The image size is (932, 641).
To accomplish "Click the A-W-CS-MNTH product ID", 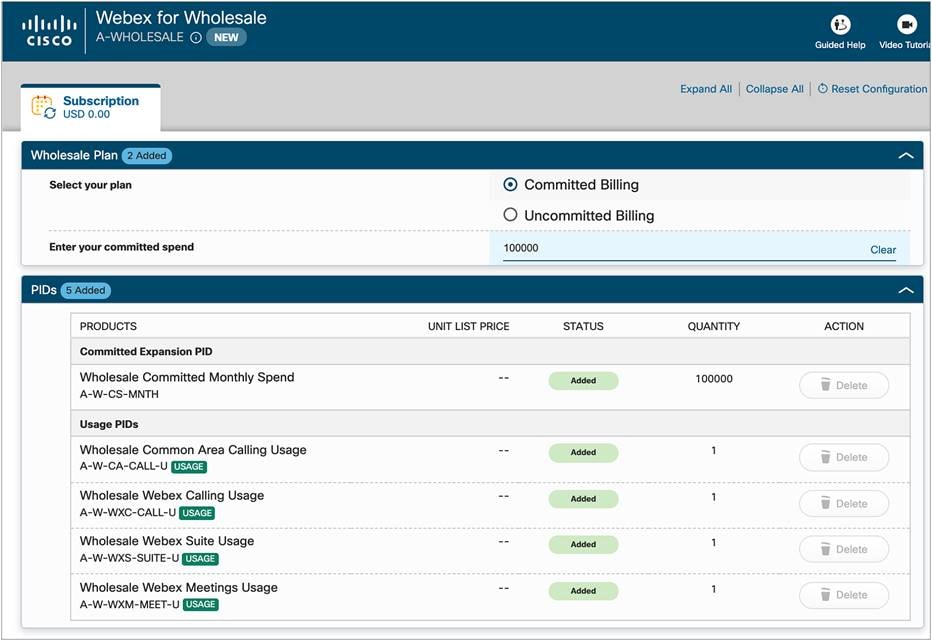I will (119, 394).
